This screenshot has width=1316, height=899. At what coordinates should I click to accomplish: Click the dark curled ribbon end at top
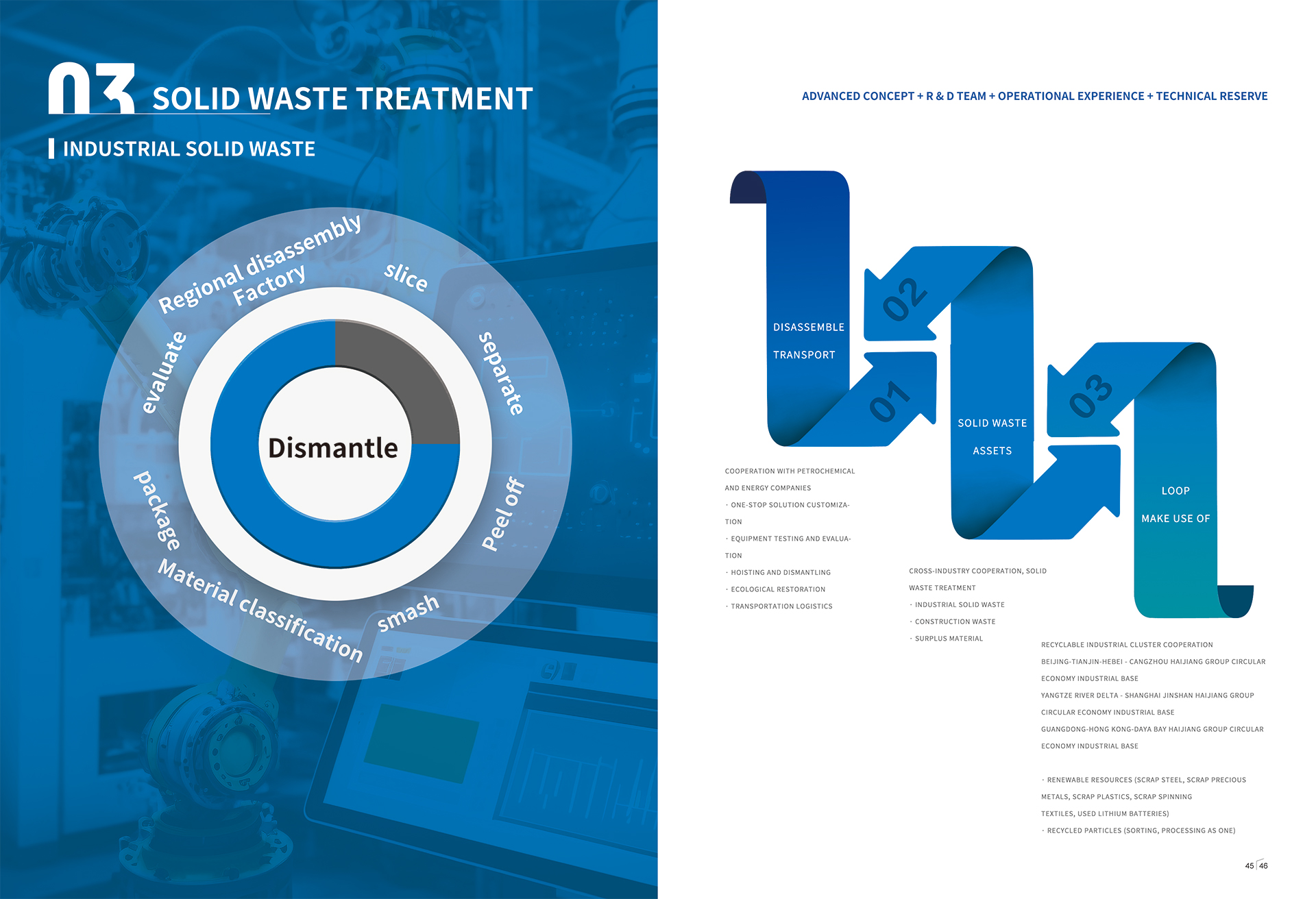tap(747, 187)
